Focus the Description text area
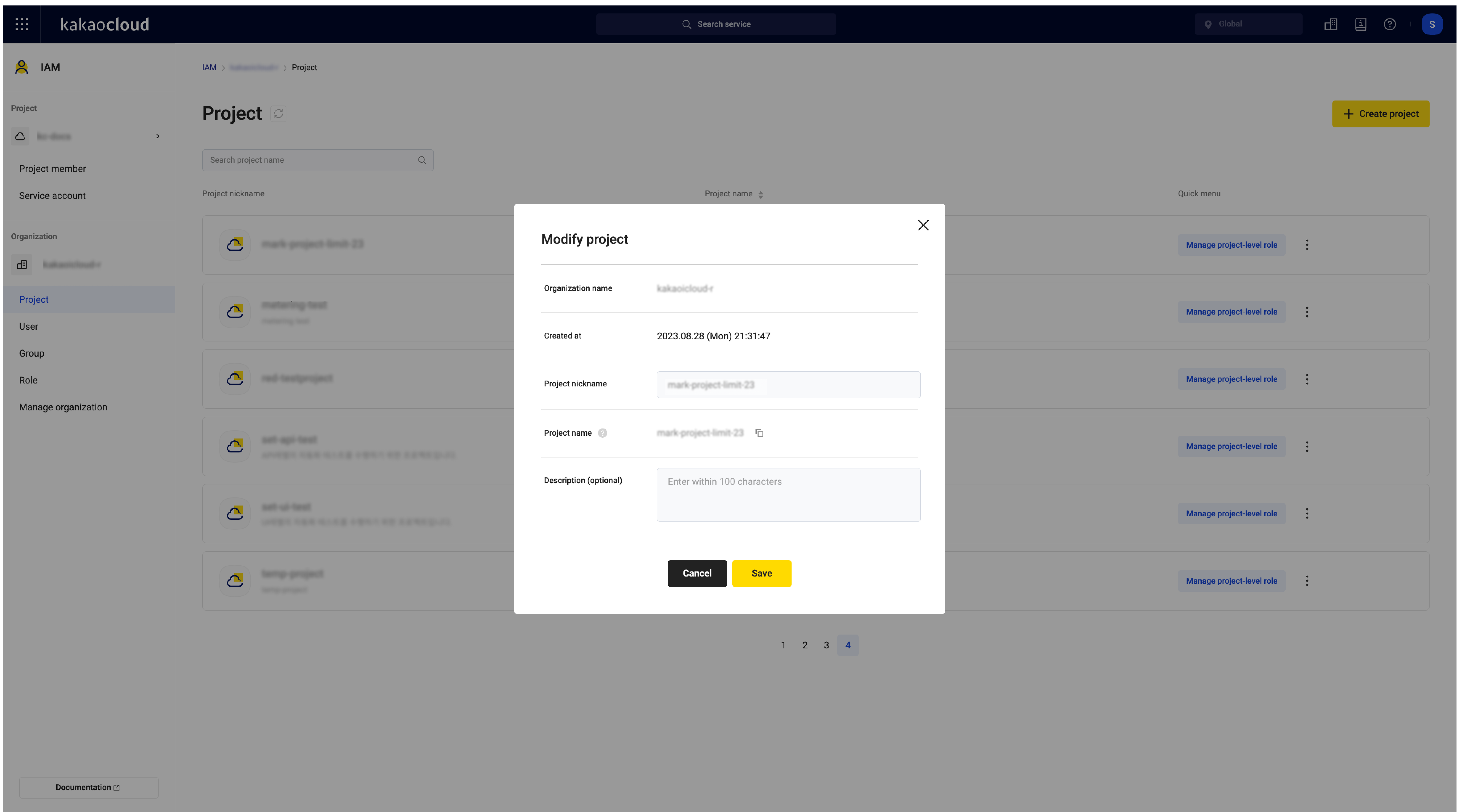The image size is (1483, 812). [x=788, y=495]
